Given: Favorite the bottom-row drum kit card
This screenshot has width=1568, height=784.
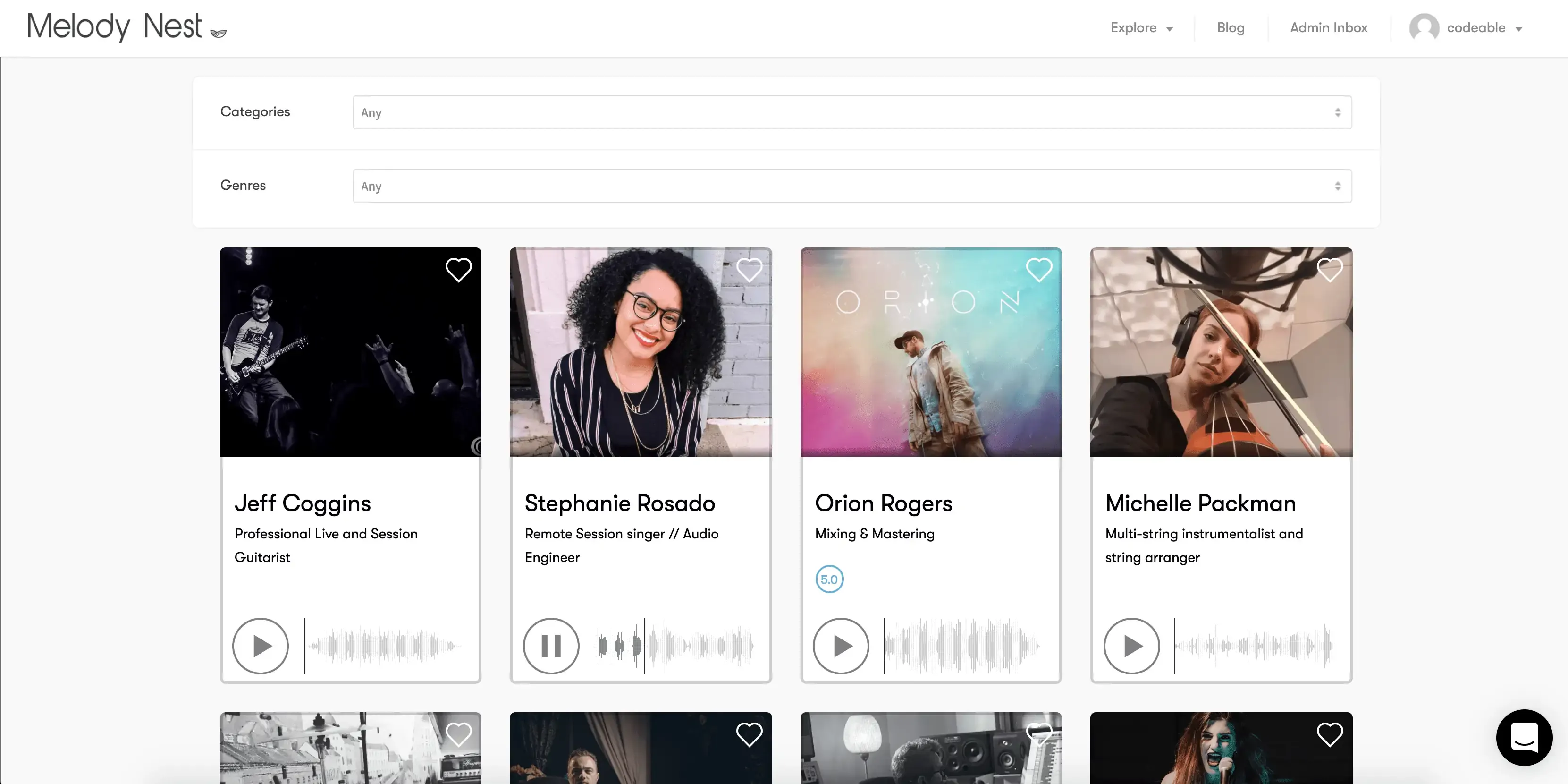Looking at the screenshot, I should point(458,735).
